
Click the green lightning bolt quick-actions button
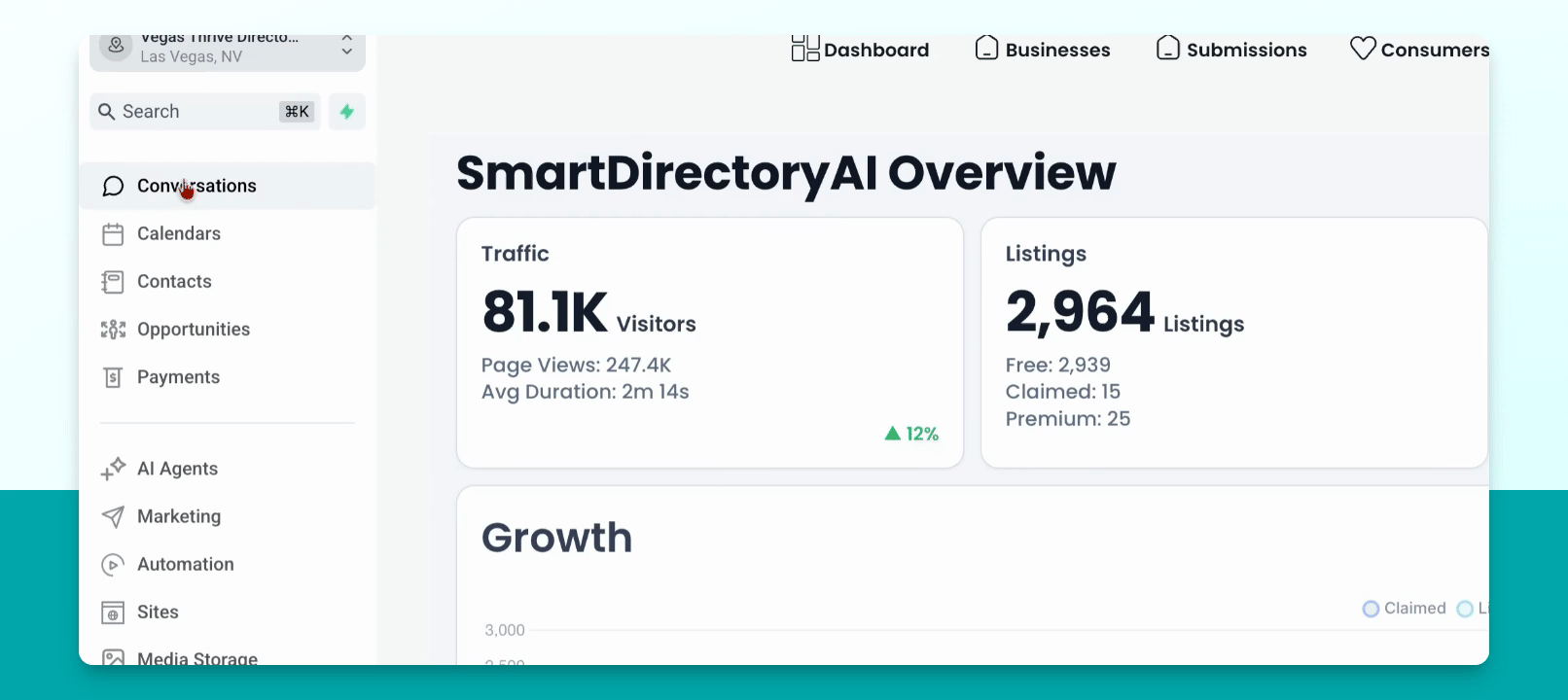pyautogui.click(x=347, y=112)
